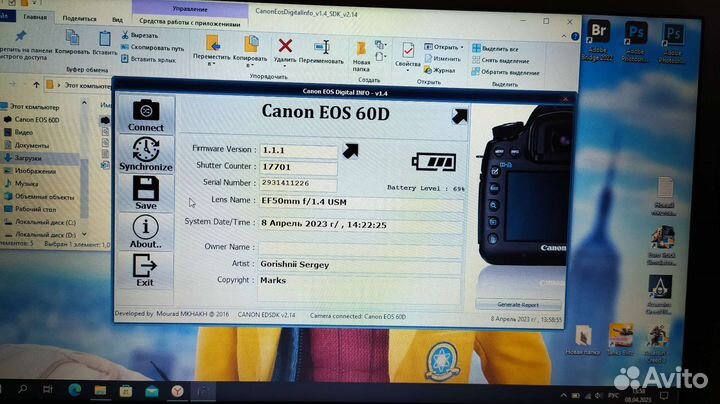
Task: Select Рабочий стол in Explorer sidebar
Action: (x=30, y=209)
